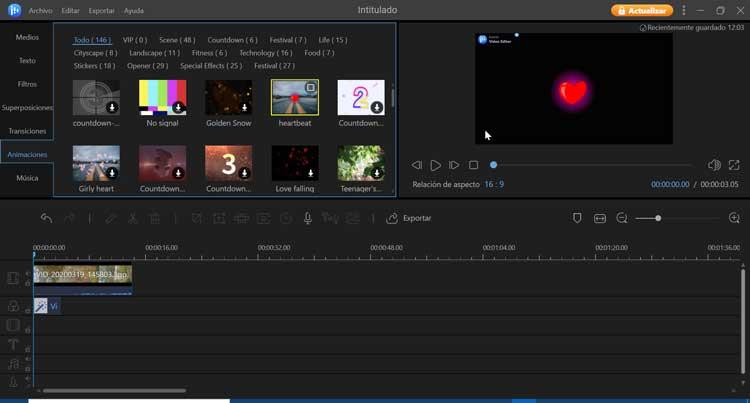Stop preview playback
Viewport: 750px width, 403px height.
coord(473,165)
